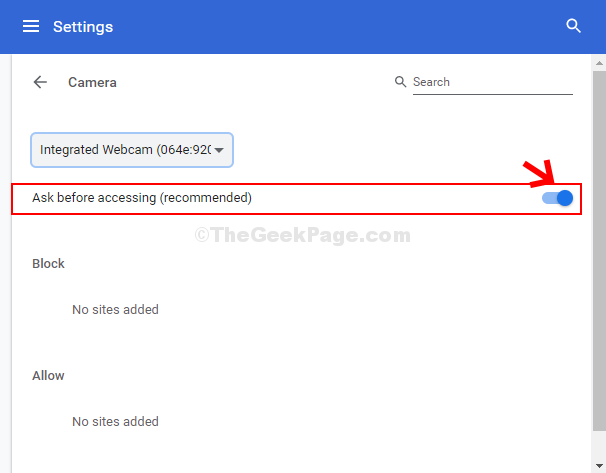Click the Settings title in header
Image resolution: width=606 pixels, height=473 pixels.
pyautogui.click(x=83, y=26)
